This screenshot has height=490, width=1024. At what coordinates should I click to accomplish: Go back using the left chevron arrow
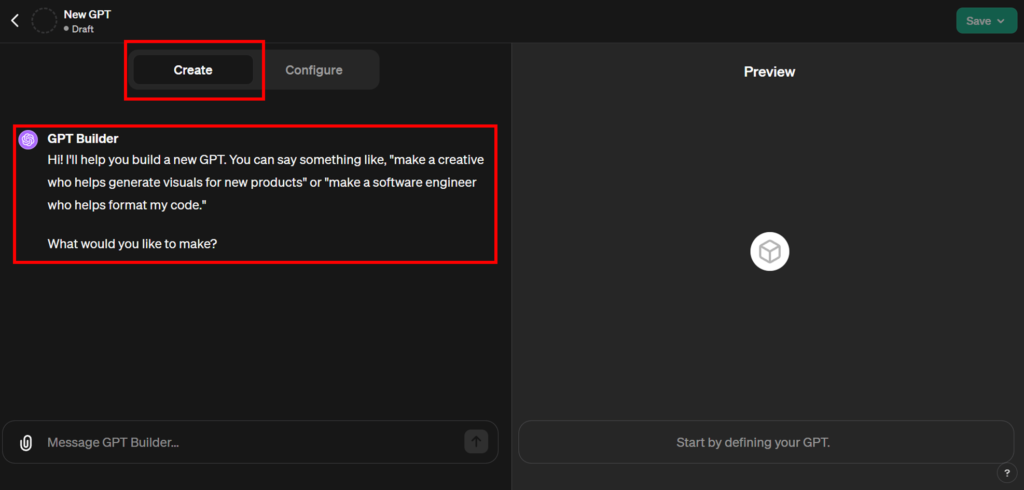pyautogui.click(x=15, y=21)
